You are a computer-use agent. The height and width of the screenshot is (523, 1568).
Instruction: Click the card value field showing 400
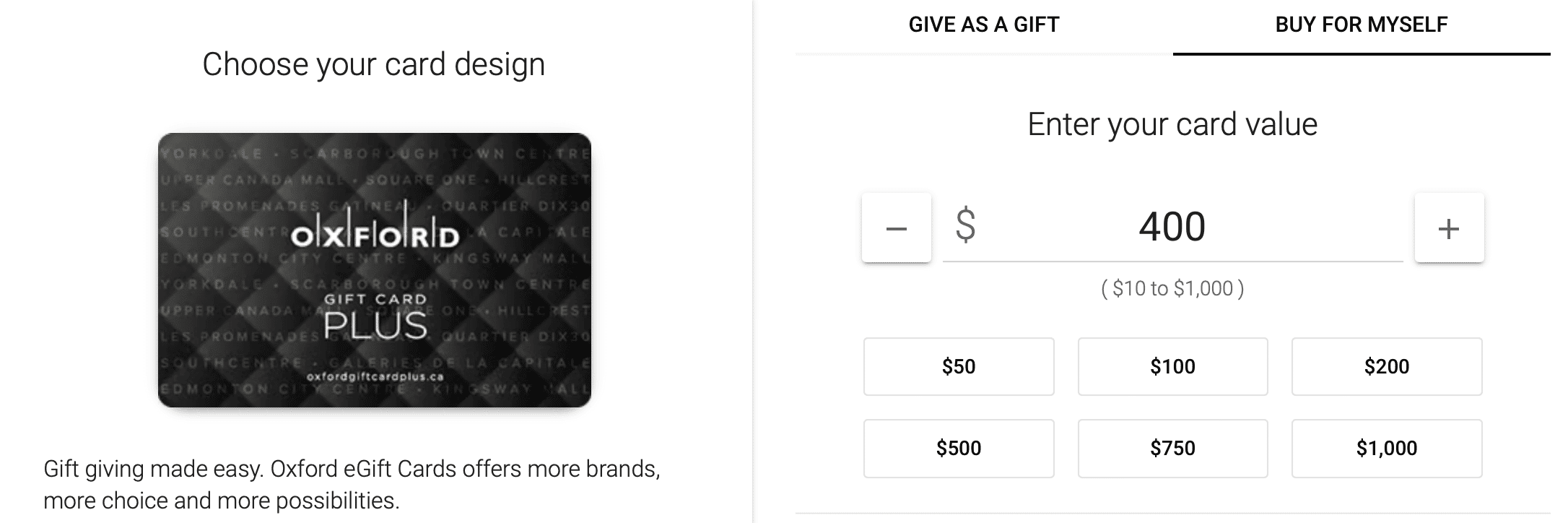[x=1172, y=227]
